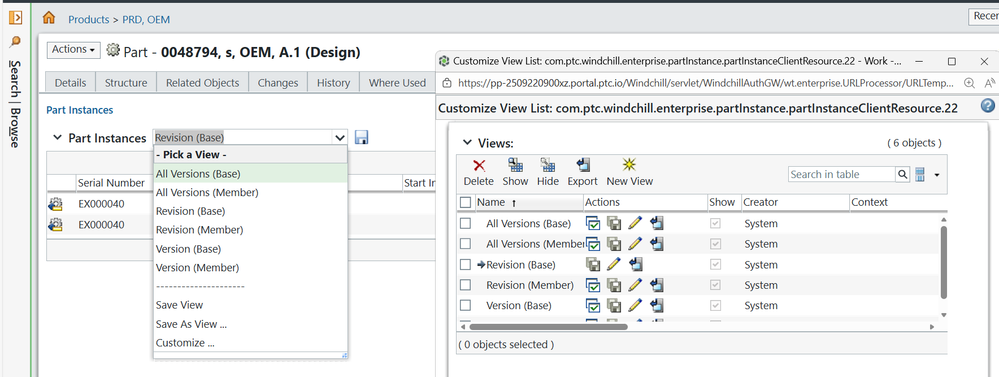The width and height of the screenshot is (999, 377).
Task: Open the Products breadcrumb link
Action: (89, 20)
